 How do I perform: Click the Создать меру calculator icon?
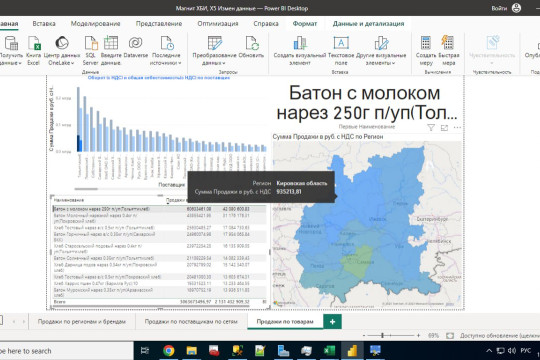(x=426, y=43)
